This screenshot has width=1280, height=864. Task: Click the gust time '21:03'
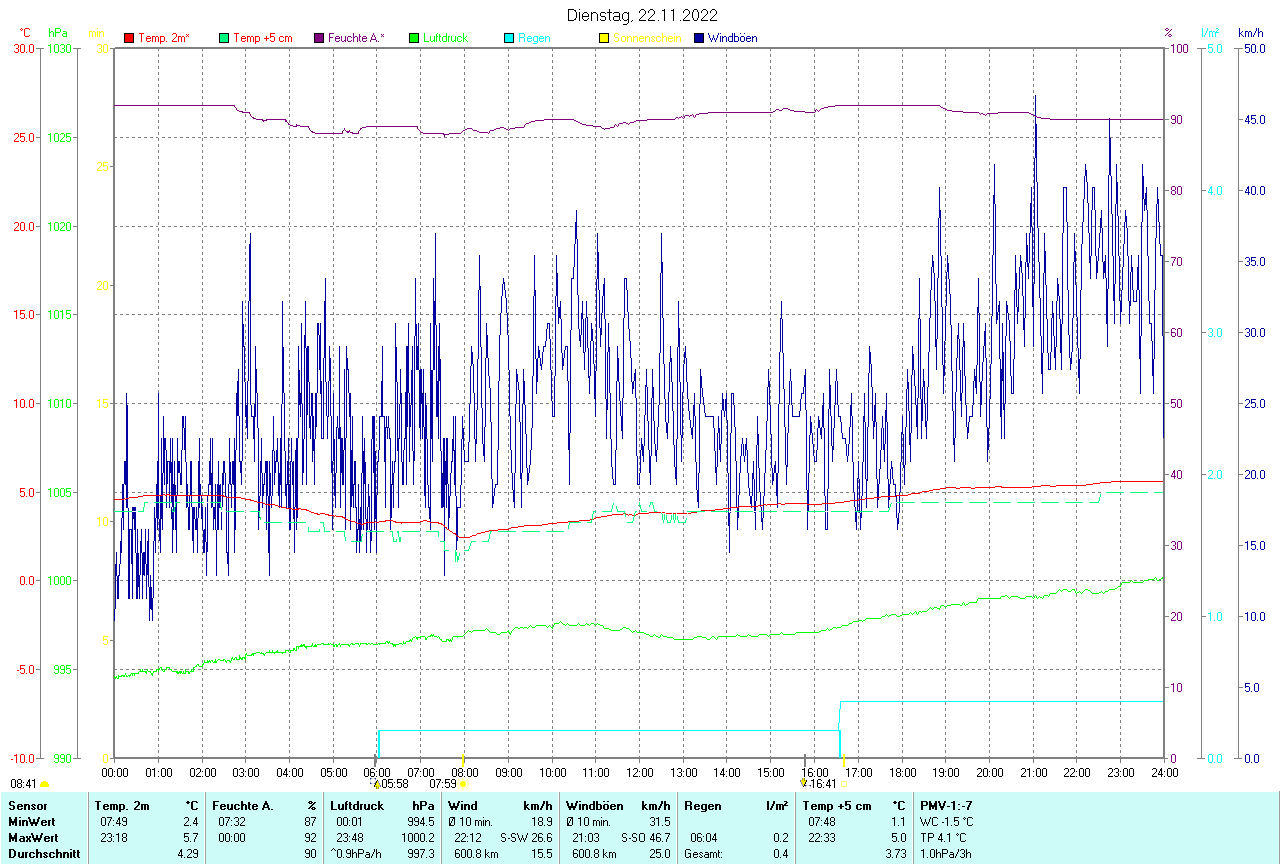tap(588, 838)
